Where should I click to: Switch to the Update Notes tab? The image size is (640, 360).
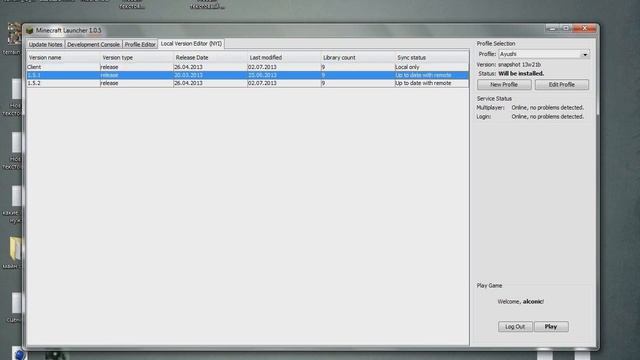coord(45,44)
